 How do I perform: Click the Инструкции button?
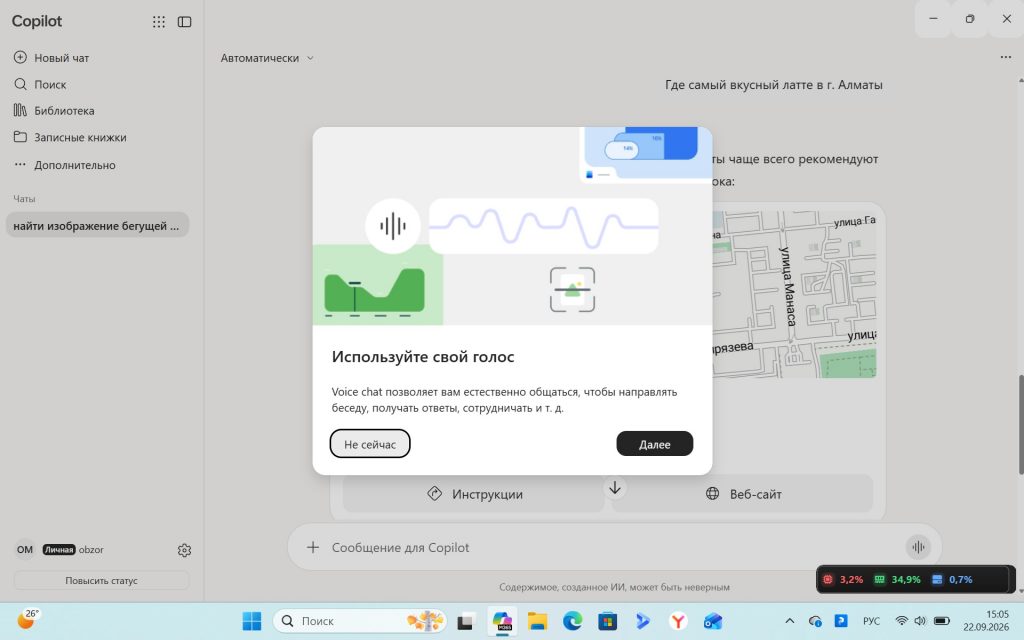[x=474, y=494]
